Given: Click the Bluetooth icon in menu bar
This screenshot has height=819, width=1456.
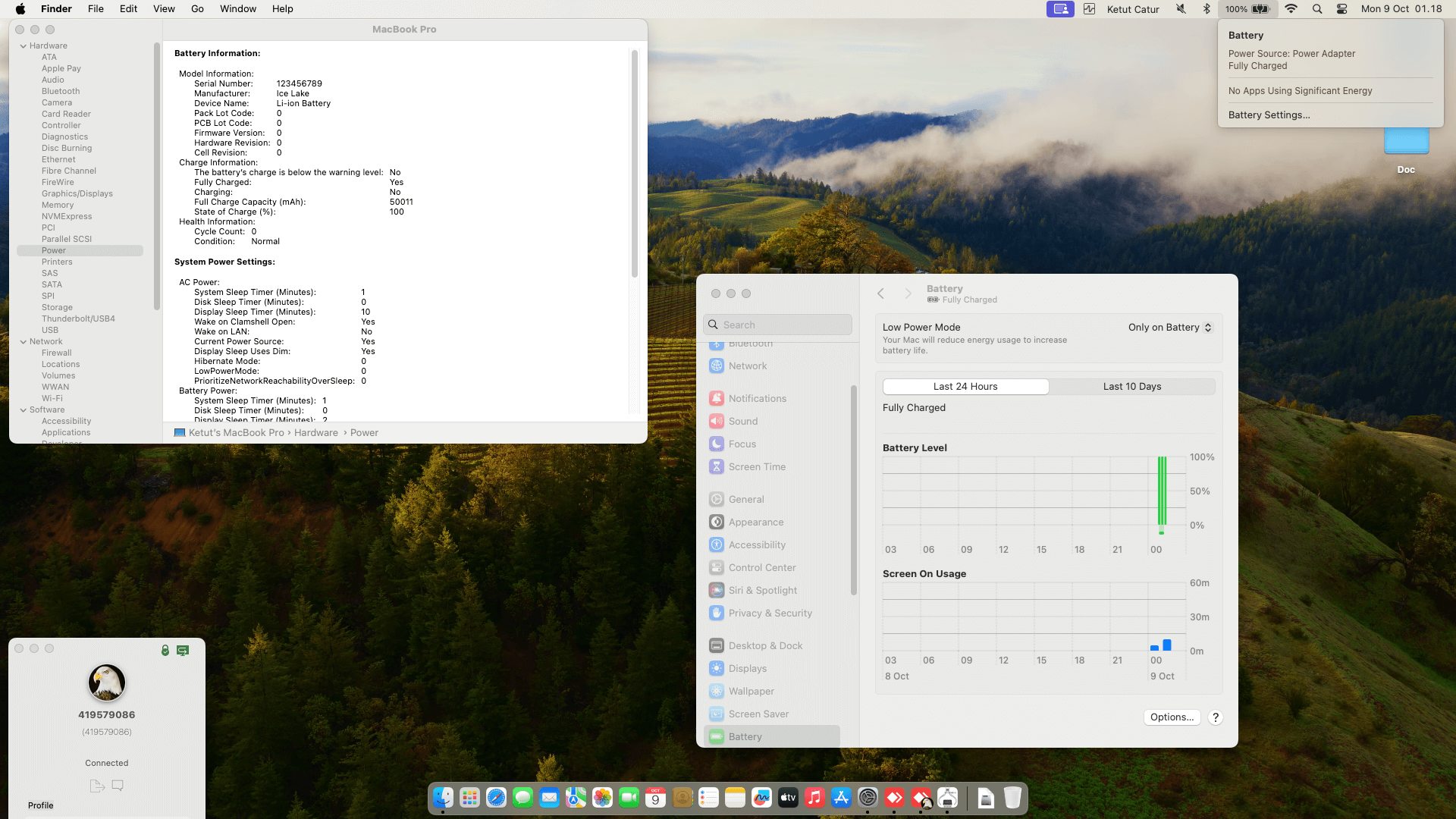Looking at the screenshot, I should [x=1207, y=9].
